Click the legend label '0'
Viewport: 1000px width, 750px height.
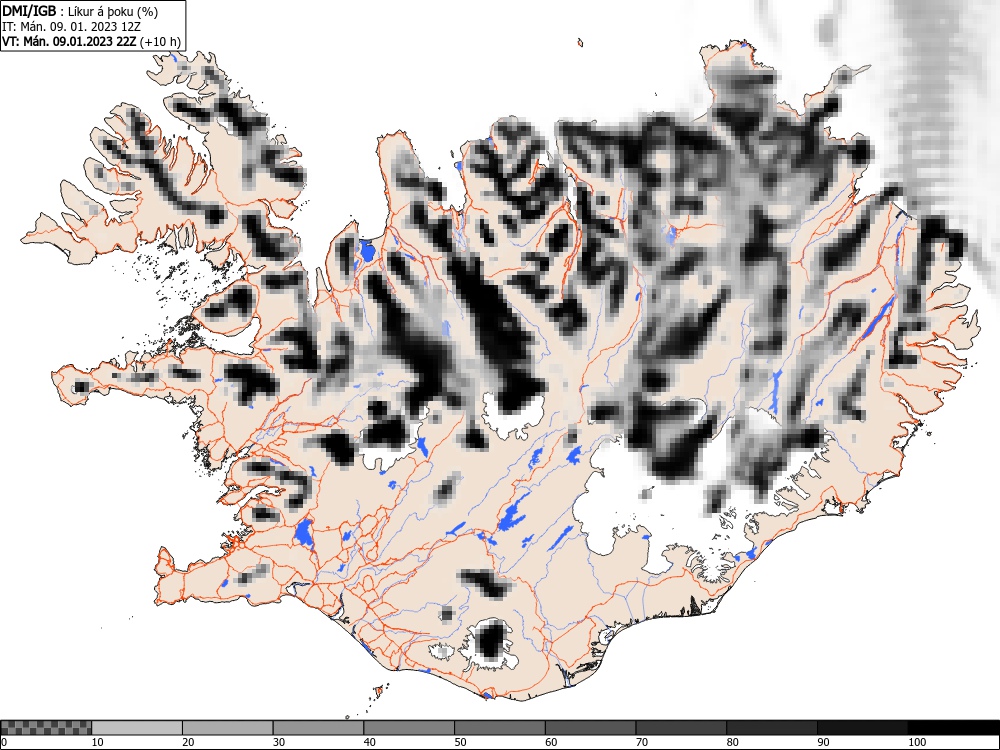[4, 742]
